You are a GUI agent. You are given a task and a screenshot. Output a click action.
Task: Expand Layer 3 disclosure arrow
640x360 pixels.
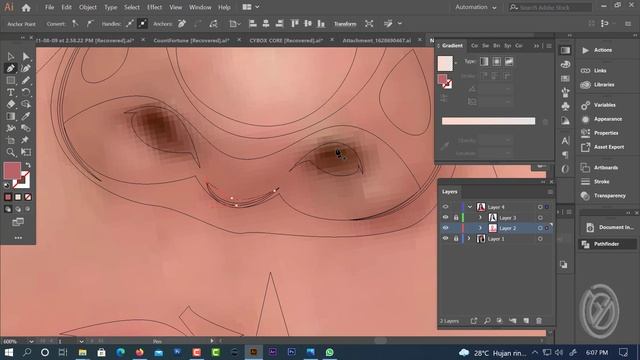tap(480, 218)
